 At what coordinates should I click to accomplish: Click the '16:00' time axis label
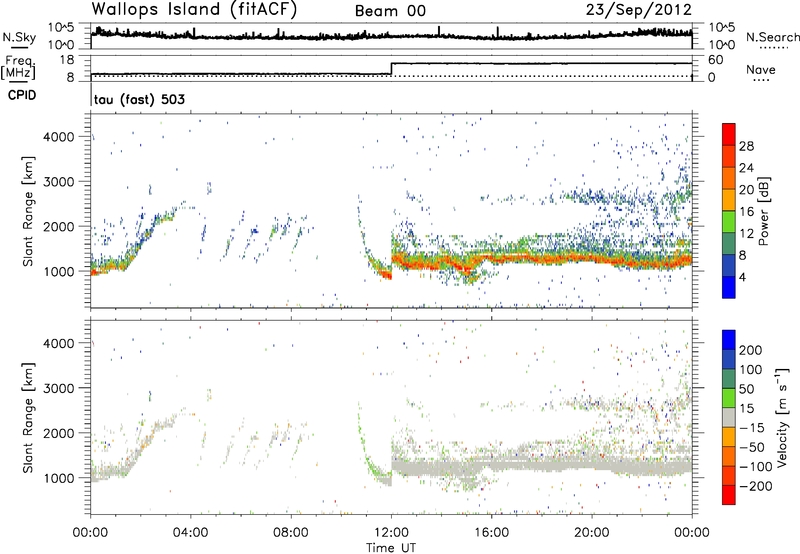point(491,533)
